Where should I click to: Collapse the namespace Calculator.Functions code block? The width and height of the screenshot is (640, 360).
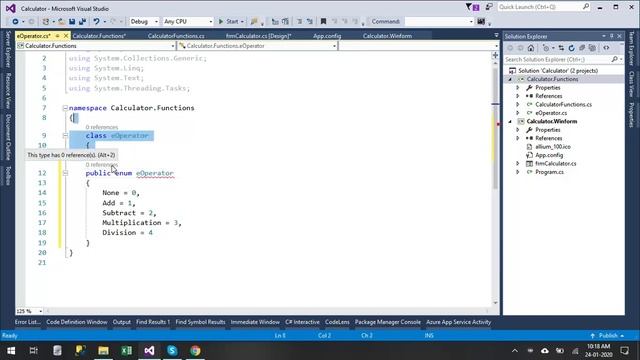[65, 108]
